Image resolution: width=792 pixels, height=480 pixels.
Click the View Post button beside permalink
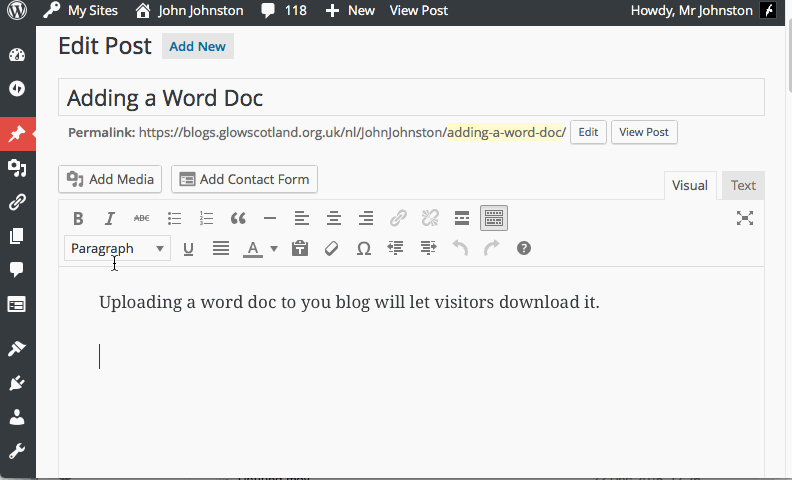[x=644, y=132]
